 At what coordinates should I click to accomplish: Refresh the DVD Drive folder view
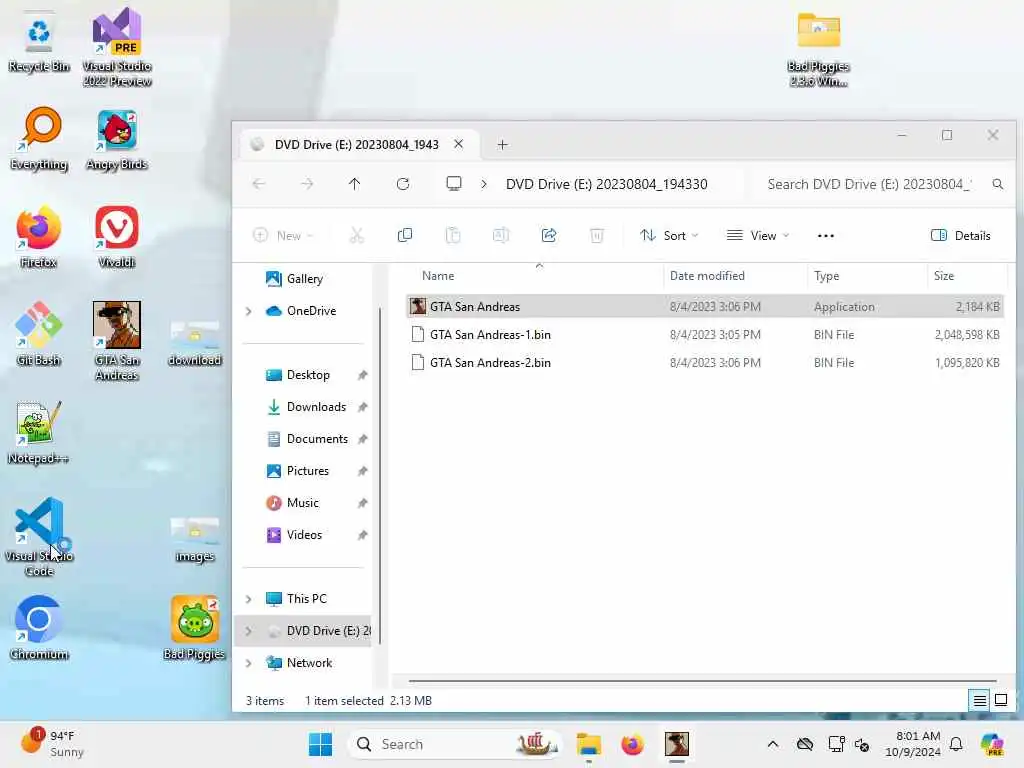pos(403,184)
